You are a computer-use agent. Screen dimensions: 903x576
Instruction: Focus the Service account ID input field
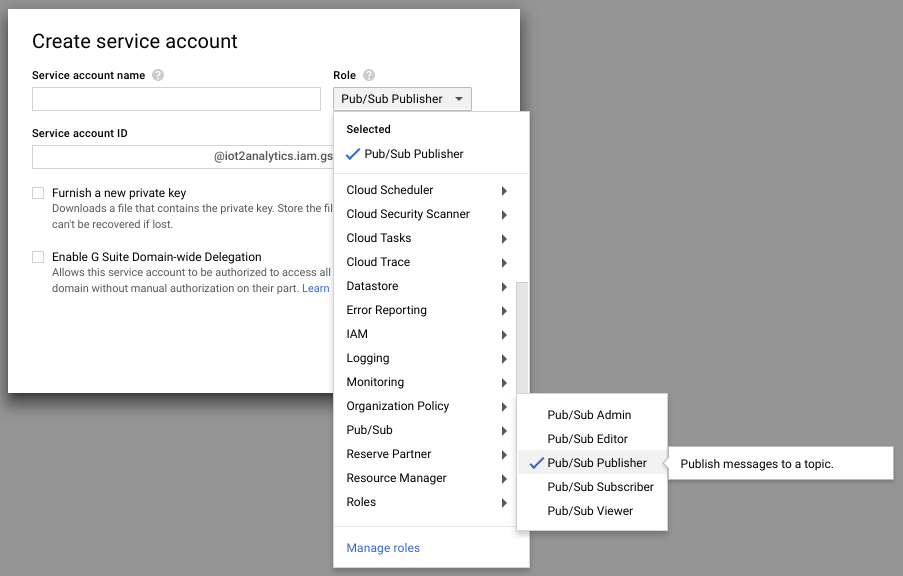pyautogui.click(x=182, y=157)
